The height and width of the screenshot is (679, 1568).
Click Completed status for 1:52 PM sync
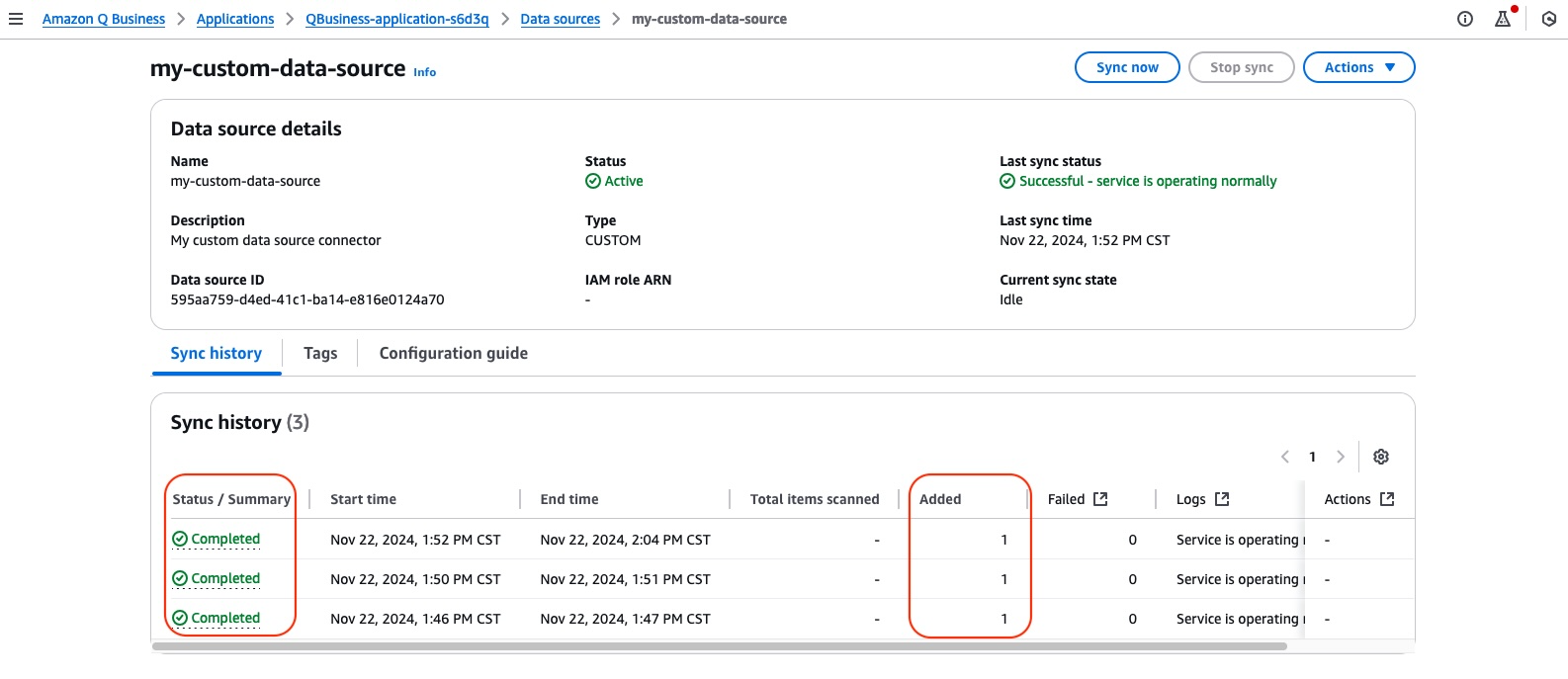(225, 539)
